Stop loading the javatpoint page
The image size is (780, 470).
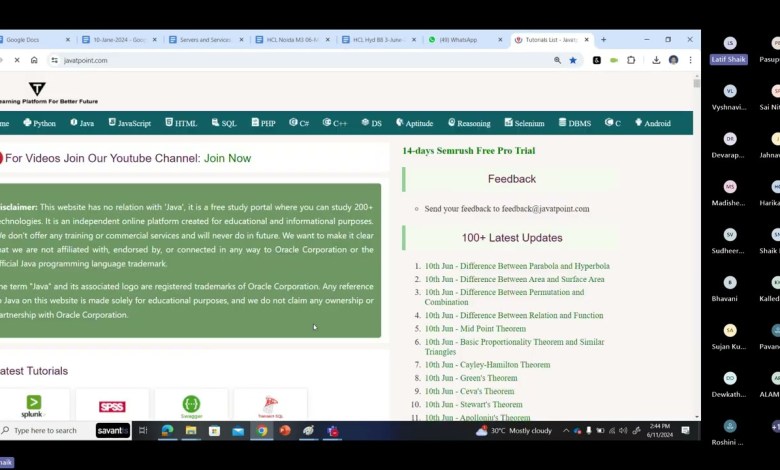click(17, 60)
